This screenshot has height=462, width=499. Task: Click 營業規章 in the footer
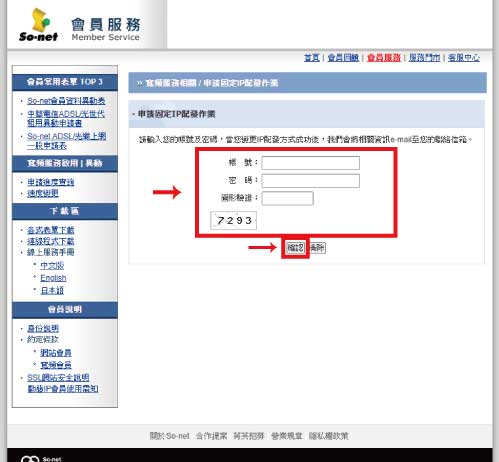[x=287, y=436]
